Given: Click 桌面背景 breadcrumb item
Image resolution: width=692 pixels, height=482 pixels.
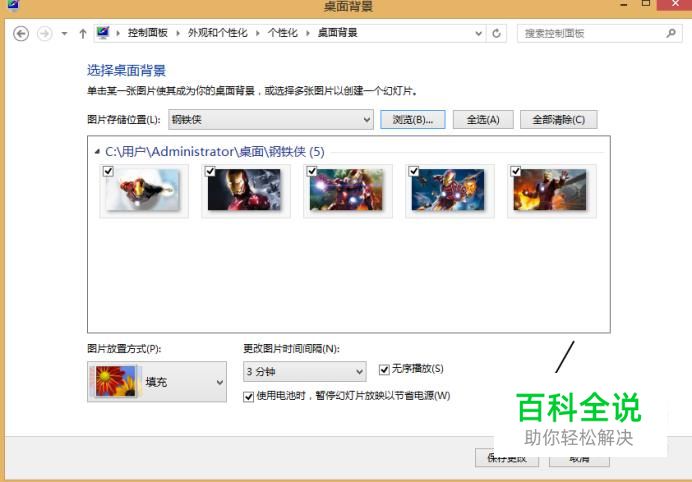Looking at the screenshot, I should point(338,33).
